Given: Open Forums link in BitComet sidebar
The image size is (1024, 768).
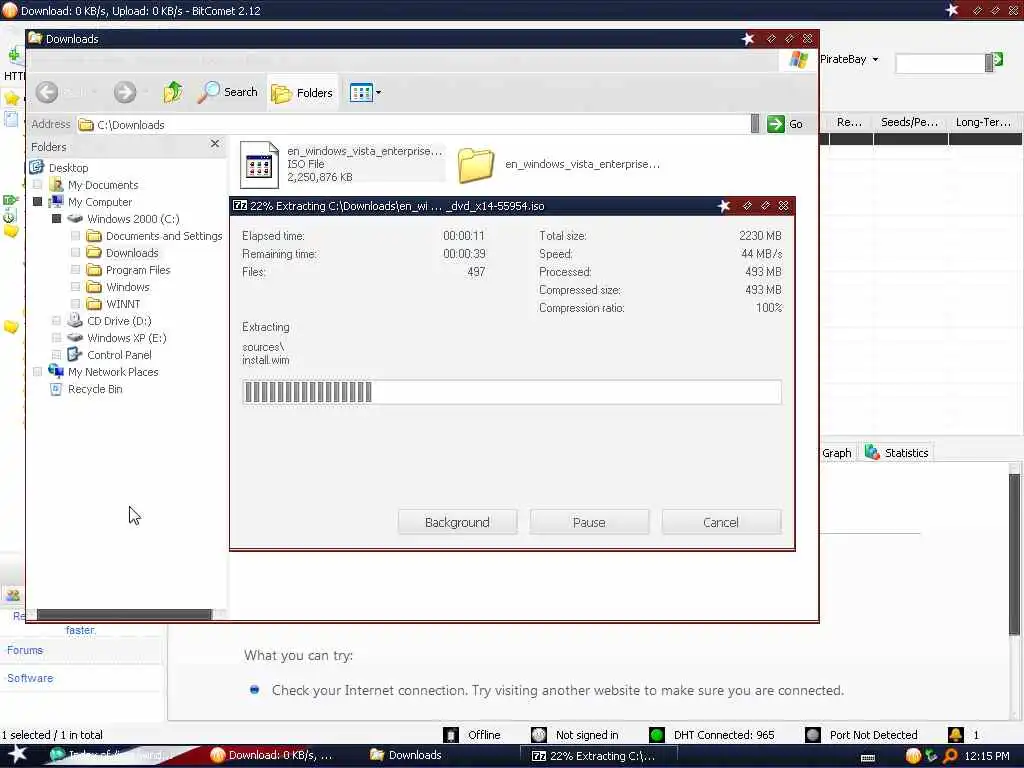Looking at the screenshot, I should [x=25, y=650].
